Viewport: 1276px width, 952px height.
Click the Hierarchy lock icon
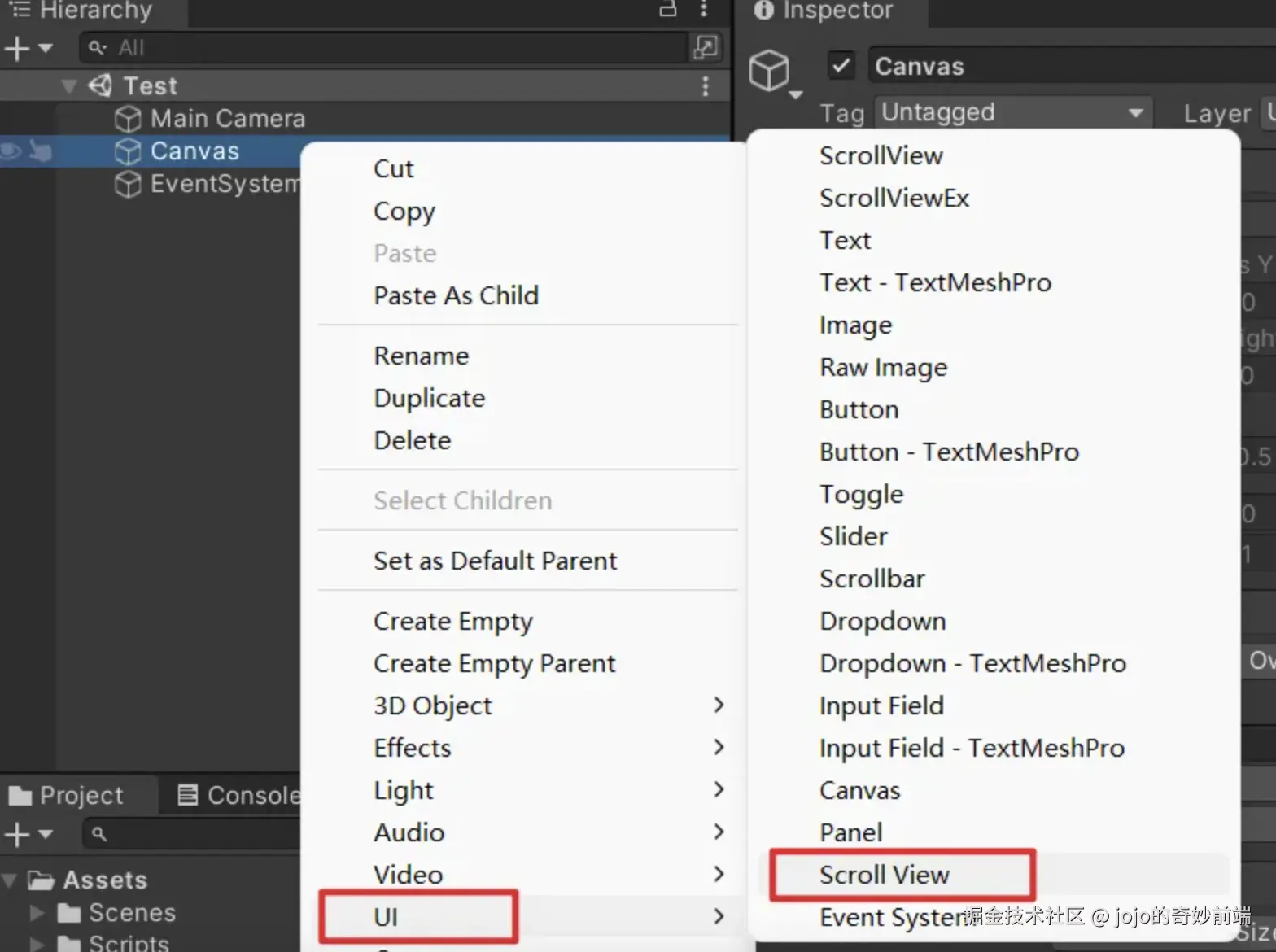click(x=667, y=9)
